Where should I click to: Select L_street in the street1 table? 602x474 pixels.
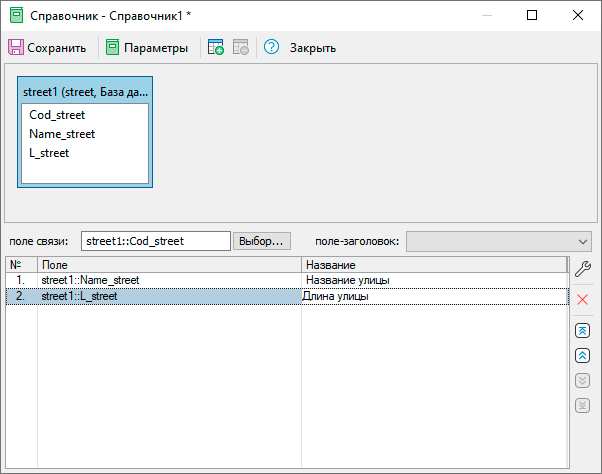click(x=49, y=153)
